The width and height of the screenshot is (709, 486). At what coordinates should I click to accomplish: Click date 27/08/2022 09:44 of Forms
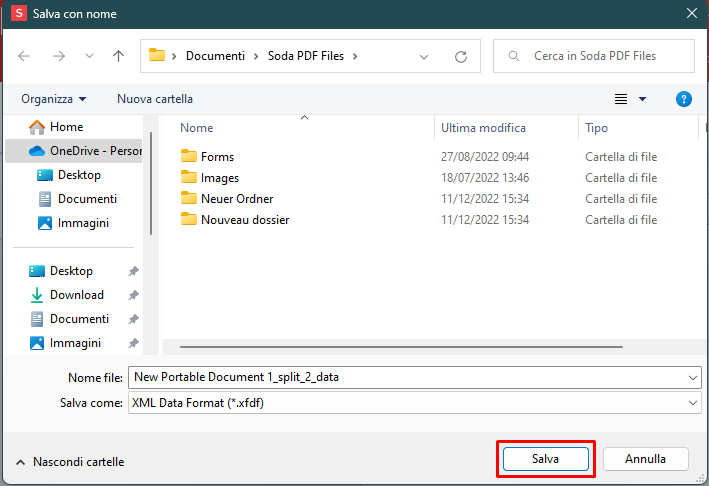point(485,157)
